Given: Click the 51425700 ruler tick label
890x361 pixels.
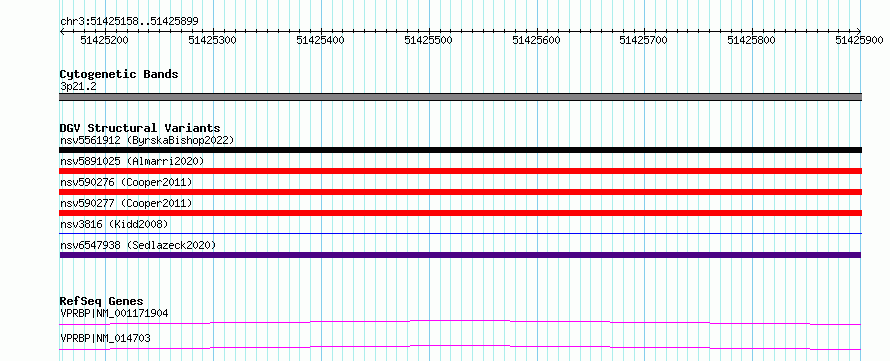Looking at the screenshot, I should click(644, 40).
